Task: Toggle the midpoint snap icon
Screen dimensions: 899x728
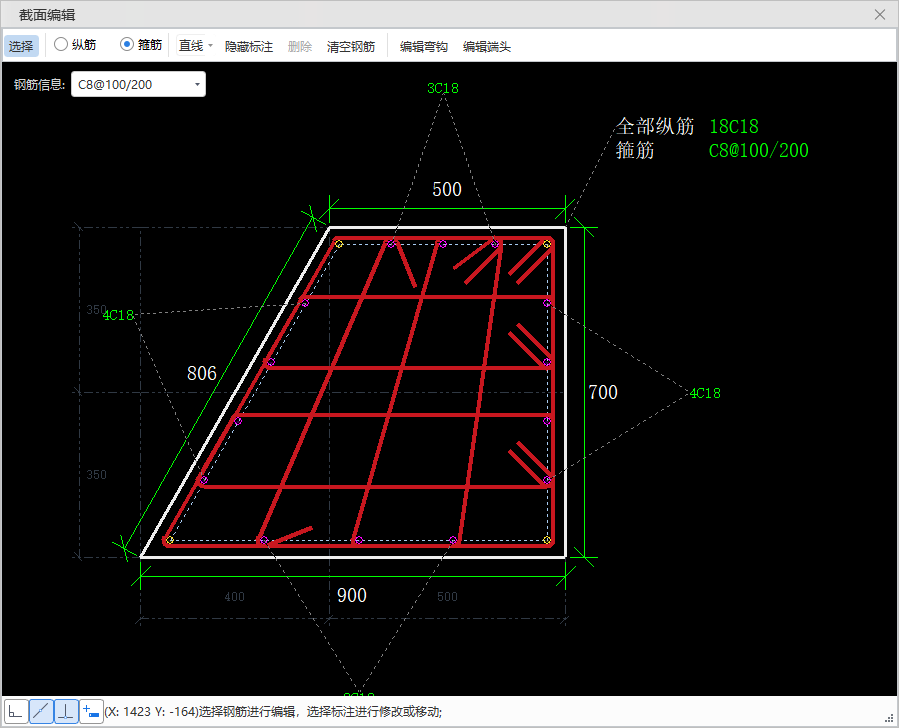Action: [41, 711]
